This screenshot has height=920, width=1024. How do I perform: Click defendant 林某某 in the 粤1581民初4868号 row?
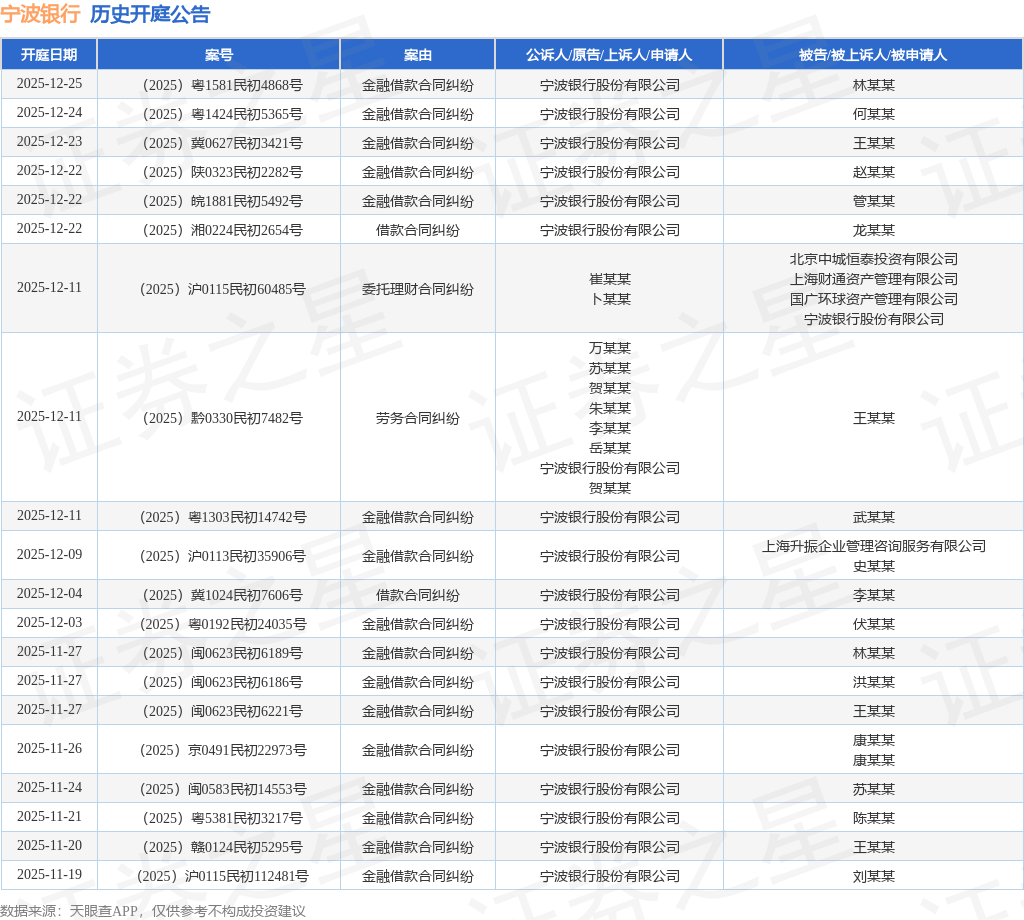click(874, 85)
